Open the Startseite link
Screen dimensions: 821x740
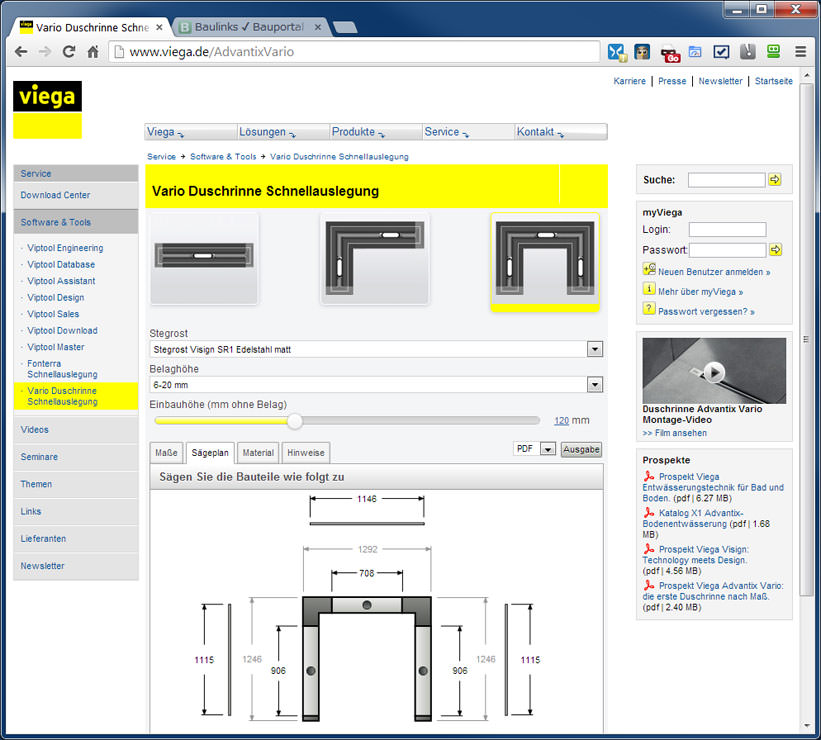point(773,81)
